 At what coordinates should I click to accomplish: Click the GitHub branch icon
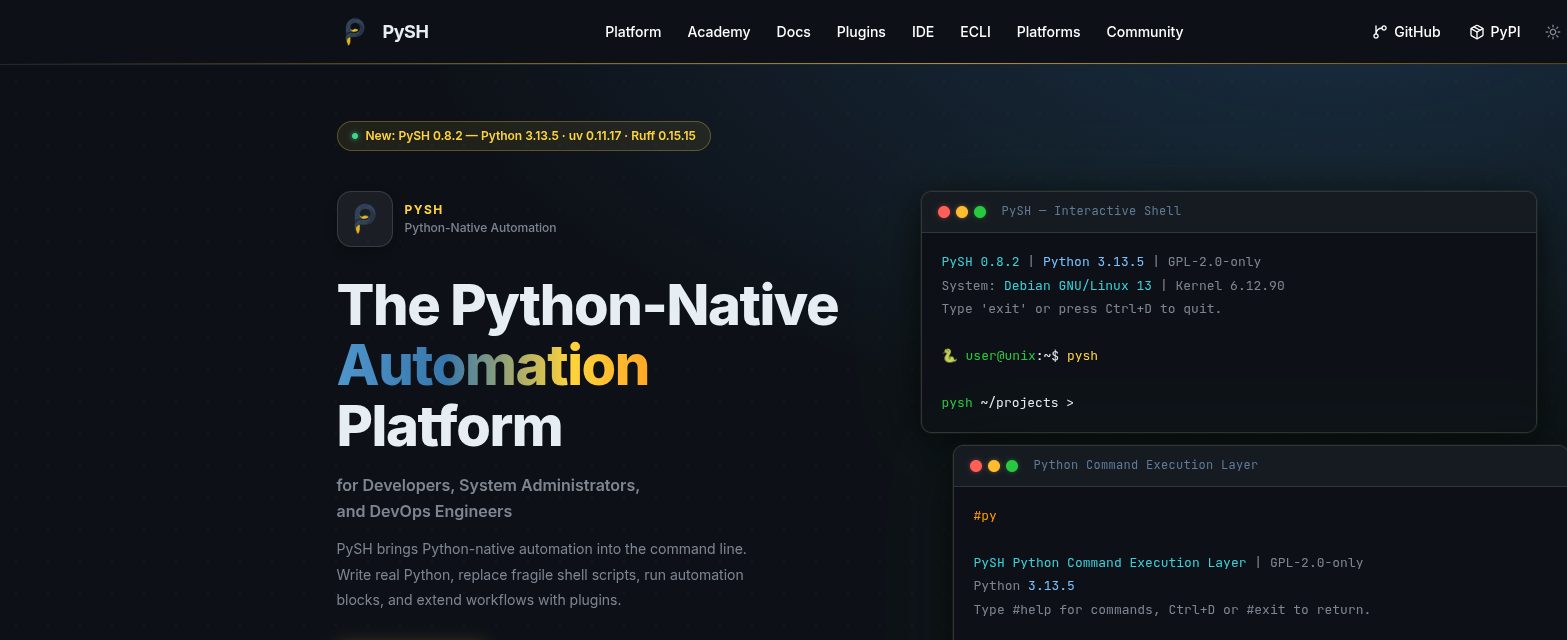click(1379, 32)
